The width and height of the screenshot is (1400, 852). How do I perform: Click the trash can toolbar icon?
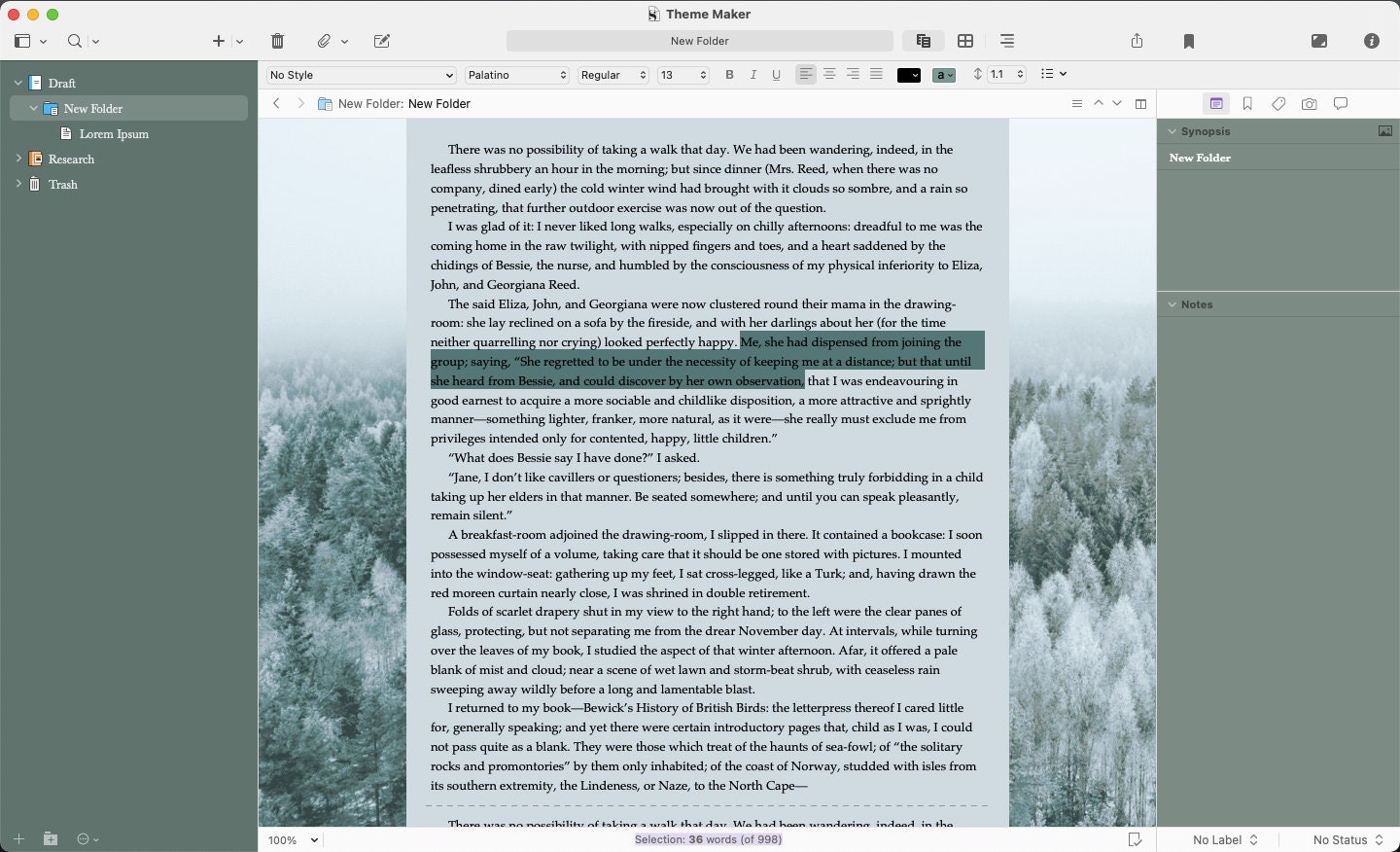point(277,41)
